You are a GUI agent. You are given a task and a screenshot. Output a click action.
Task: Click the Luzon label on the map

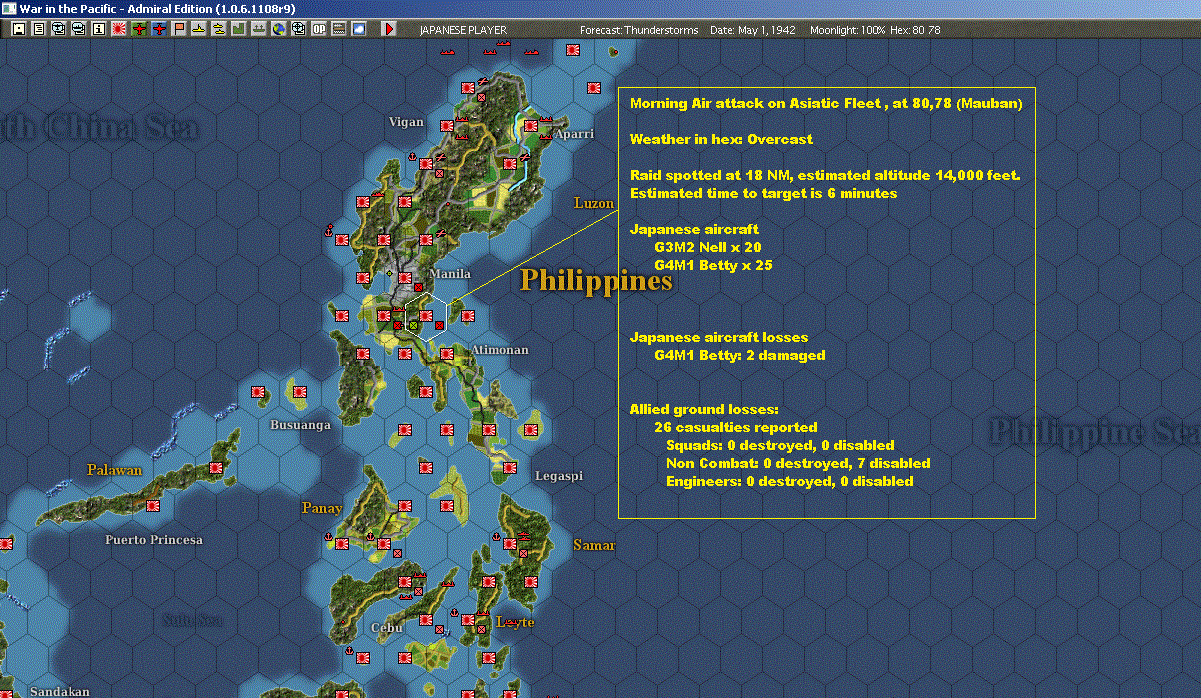point(594,203)
